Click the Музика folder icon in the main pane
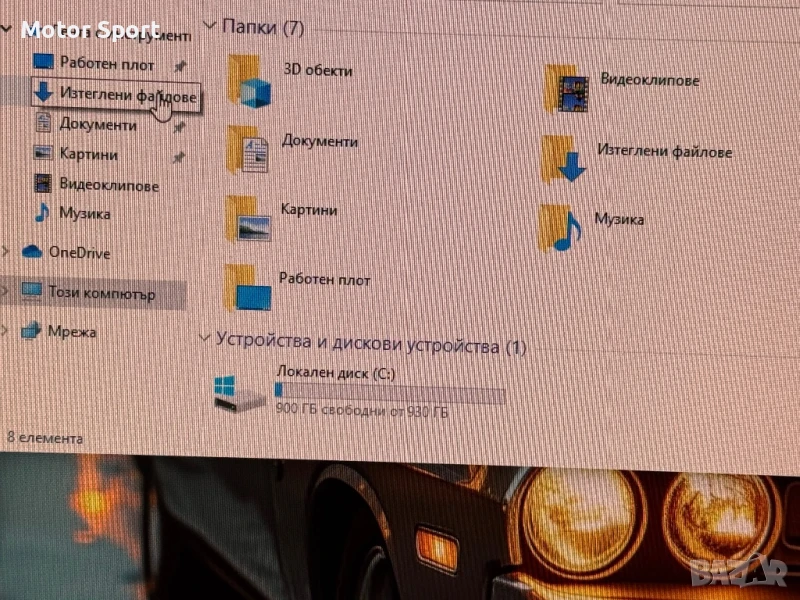800x600 pixels. click(x=561, y=227)
